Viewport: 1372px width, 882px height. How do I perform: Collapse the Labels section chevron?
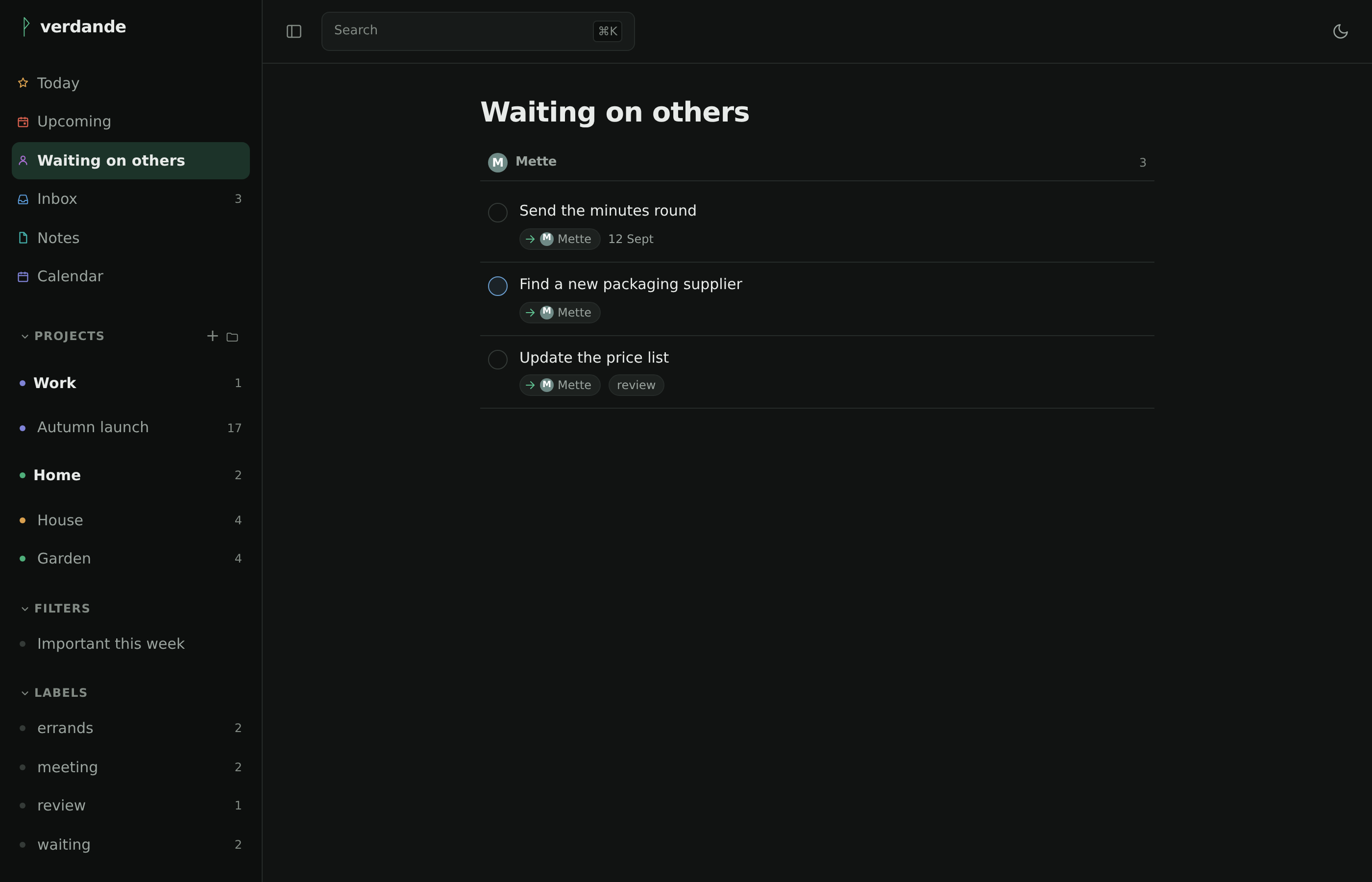tap(24, 693)
